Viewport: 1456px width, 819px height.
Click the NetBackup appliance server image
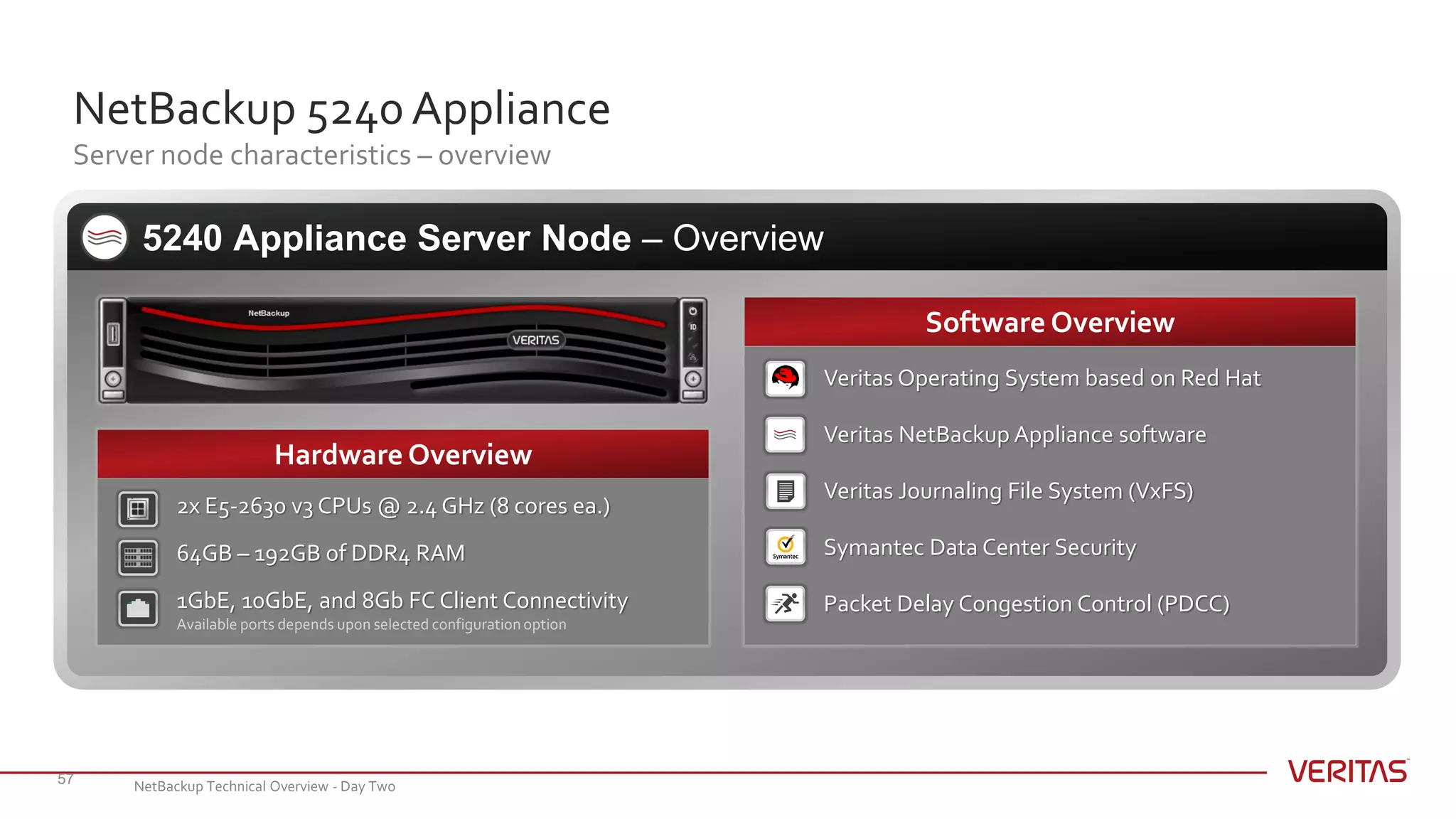[402, 350]
